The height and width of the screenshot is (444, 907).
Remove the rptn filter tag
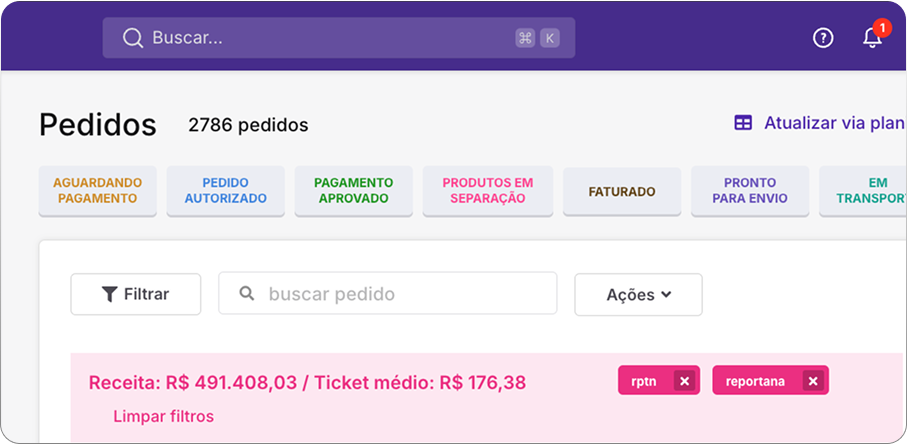pos(685,381)
